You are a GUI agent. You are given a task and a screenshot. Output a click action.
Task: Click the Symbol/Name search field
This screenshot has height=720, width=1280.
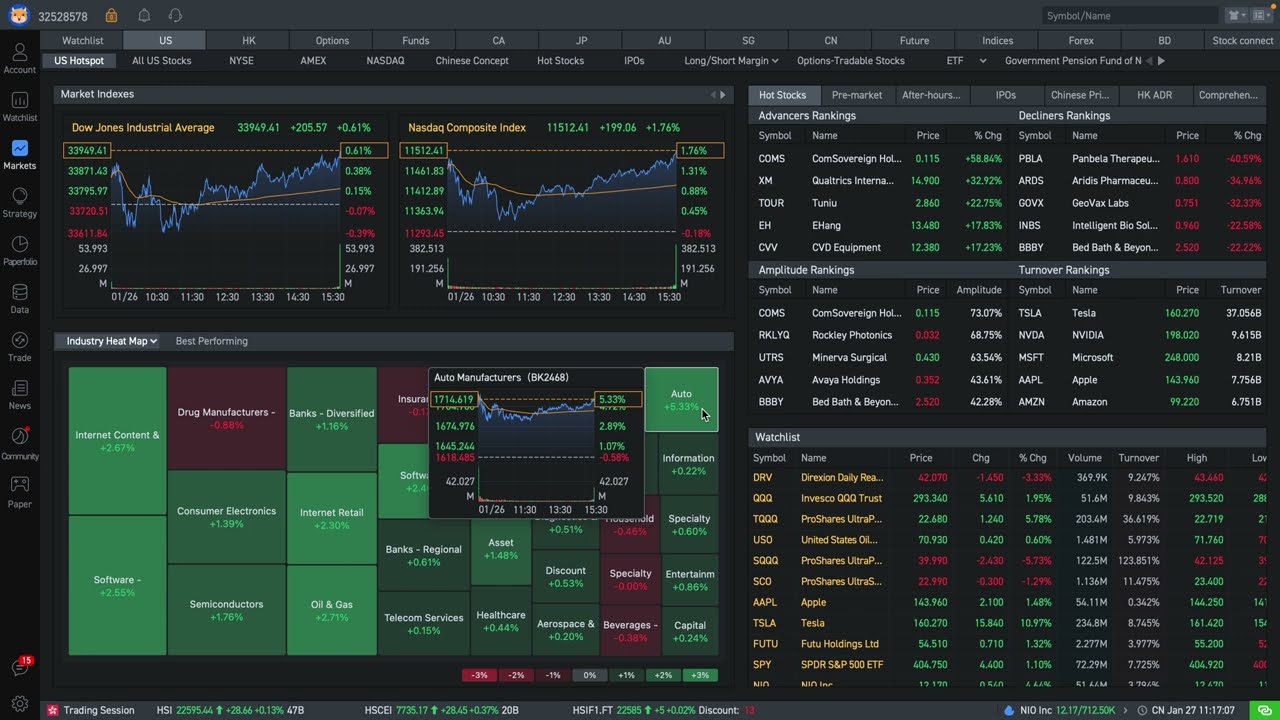point(1130,16)
